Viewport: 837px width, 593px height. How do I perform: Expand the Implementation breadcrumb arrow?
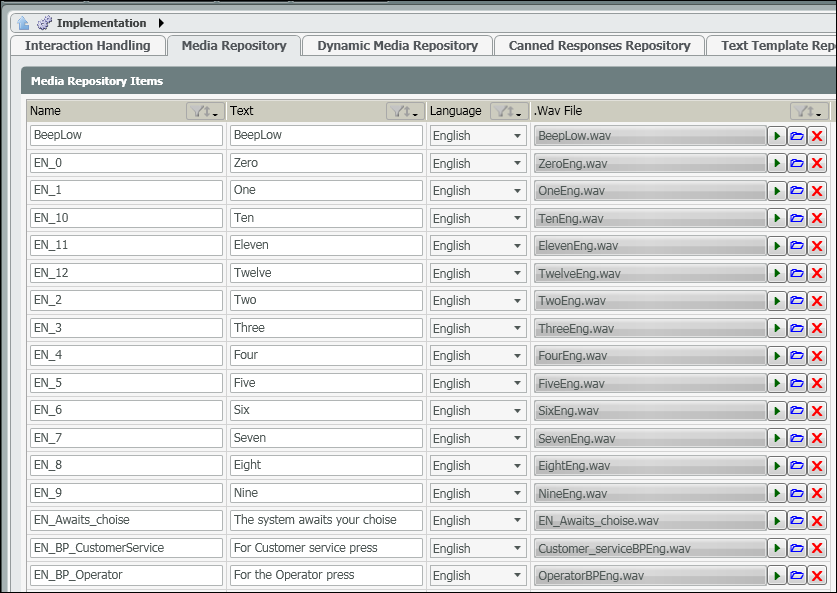tap(161, 23)
